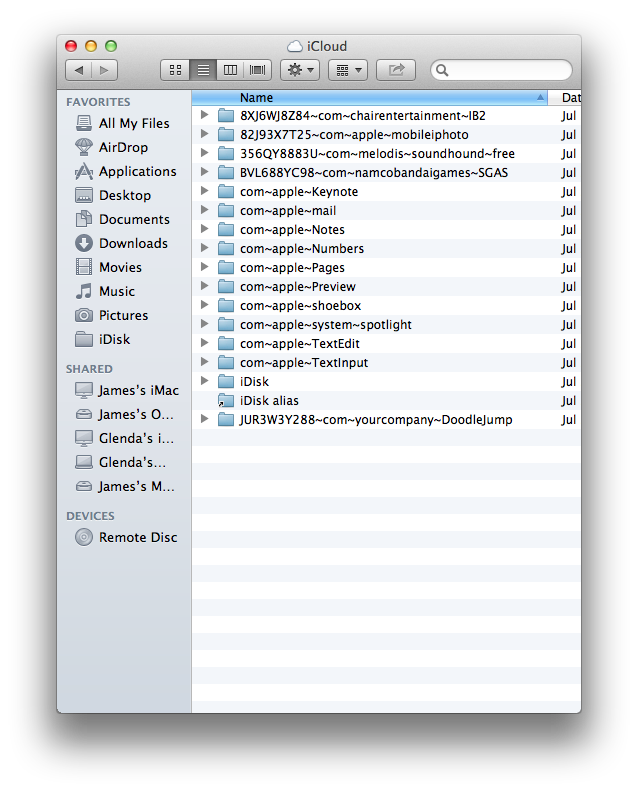Image resolution: width=638 pixels, height=792 pixels.
Task: Switch to icon view
Action: coord(175,70)
